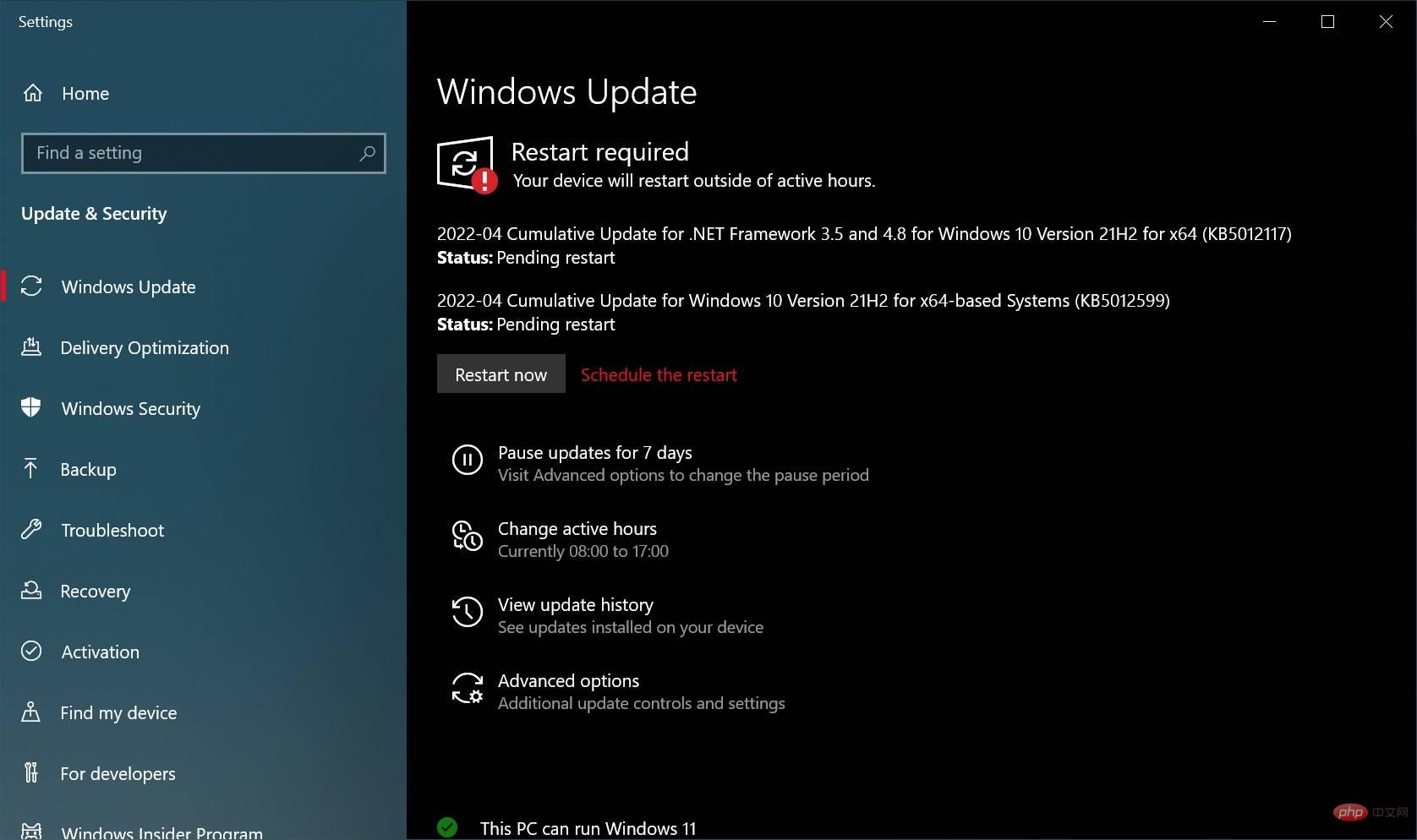Click the Find a setting search box
This screenshot has height=840, width=1417.
(204, 153)
